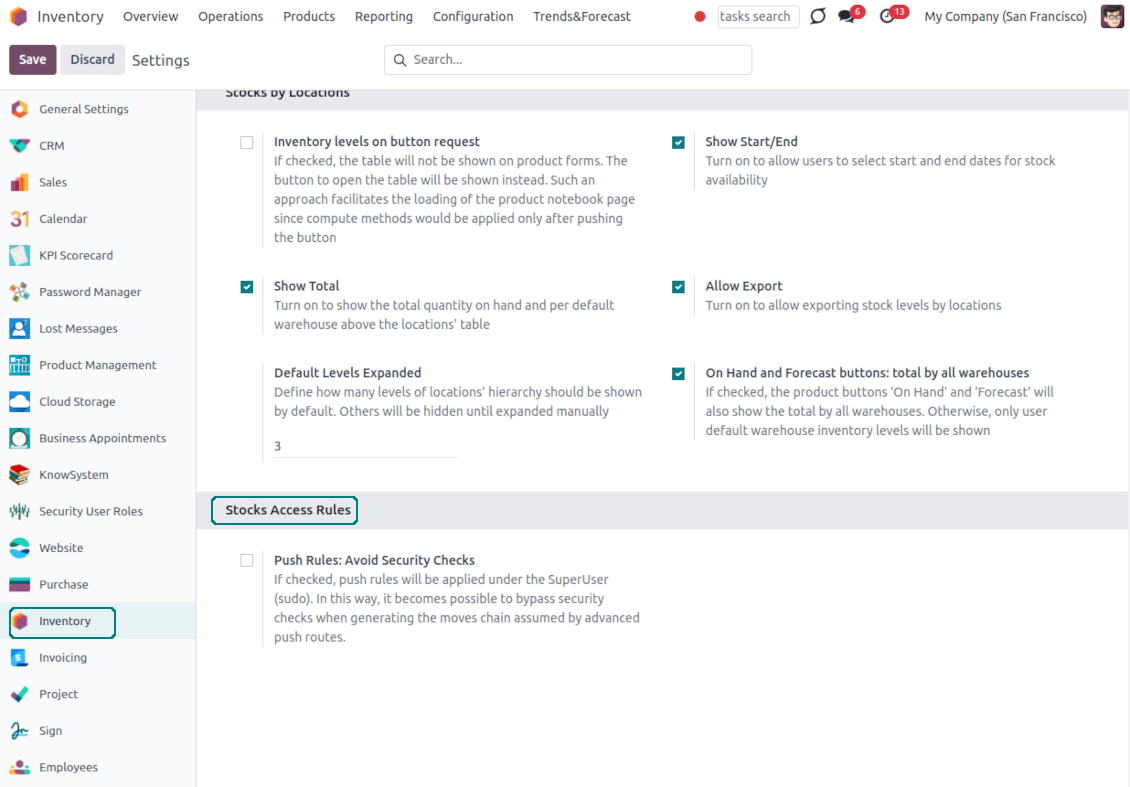Open the Reporting menu
1130x787 pixels.
coord(383,17)
